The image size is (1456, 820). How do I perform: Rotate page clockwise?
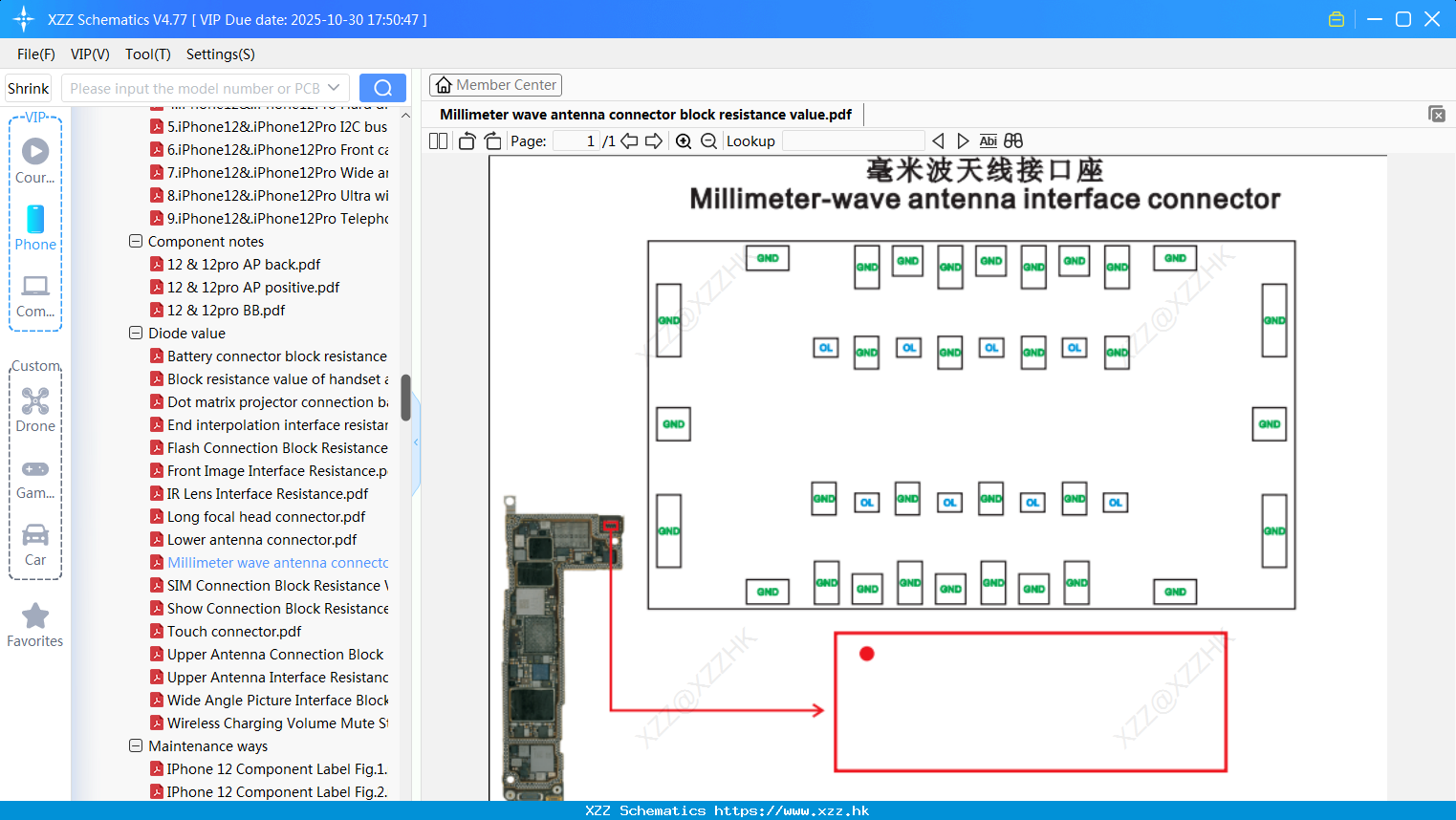[x=492, y=140]
